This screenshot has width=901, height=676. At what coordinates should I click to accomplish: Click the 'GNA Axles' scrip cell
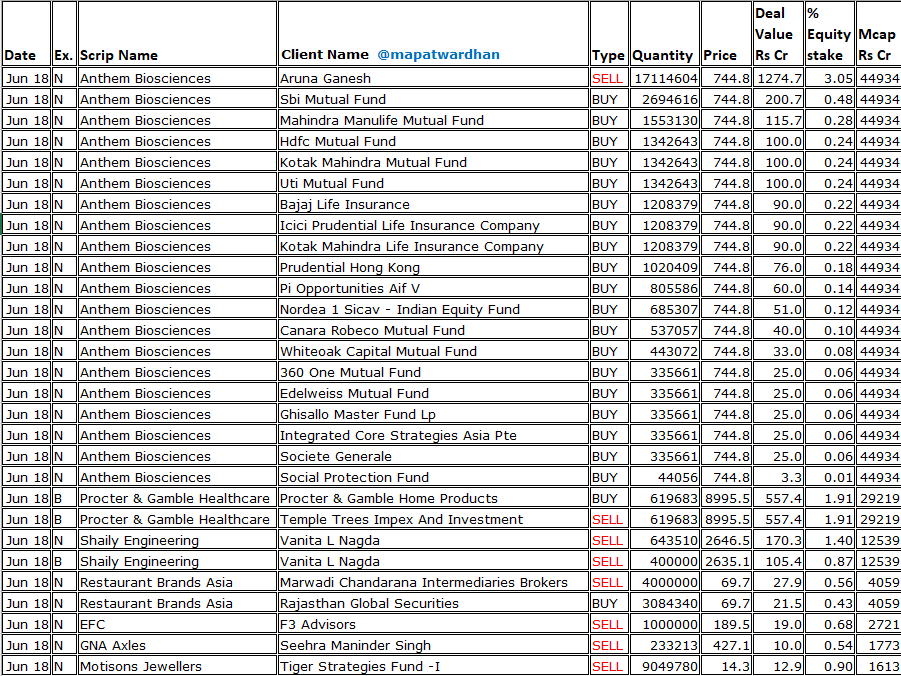click(x=177, y=645)
